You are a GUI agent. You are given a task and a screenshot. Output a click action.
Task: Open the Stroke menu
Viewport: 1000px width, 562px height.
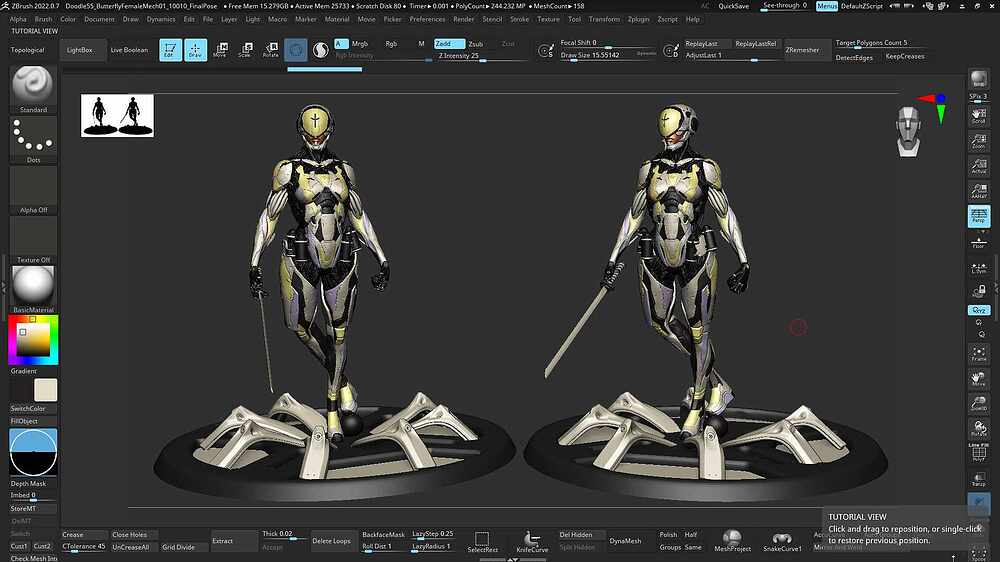pyautogui.click(x=519, y=19)
